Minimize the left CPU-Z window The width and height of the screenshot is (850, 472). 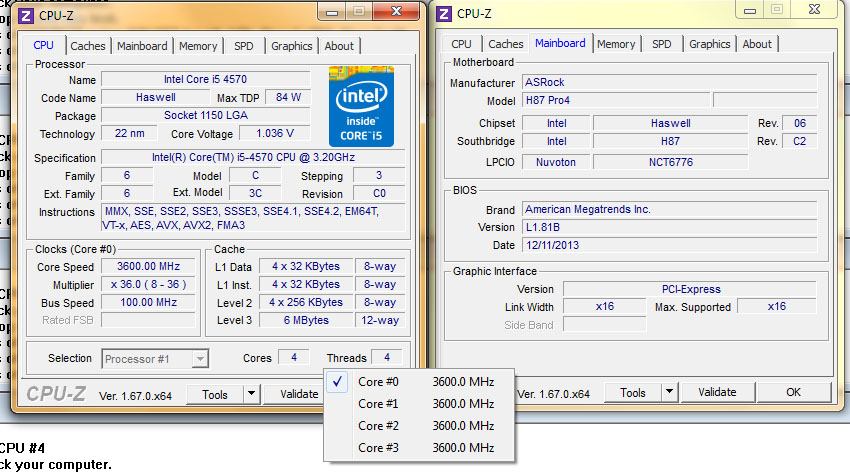[x=332, y=11]
